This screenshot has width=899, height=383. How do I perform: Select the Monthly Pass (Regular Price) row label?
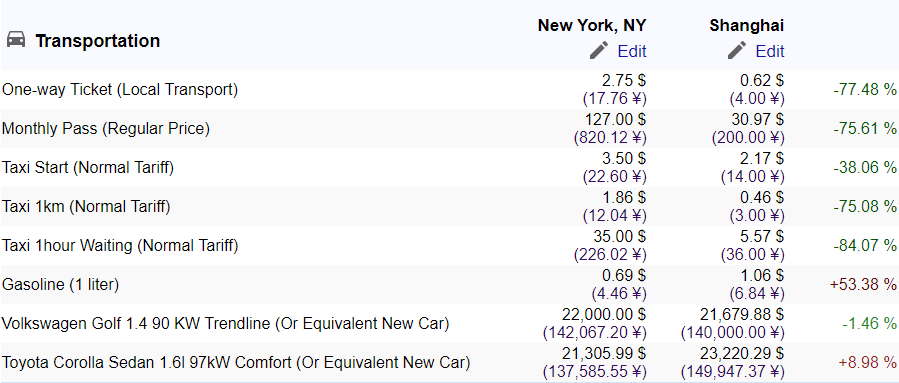(106, 128)
